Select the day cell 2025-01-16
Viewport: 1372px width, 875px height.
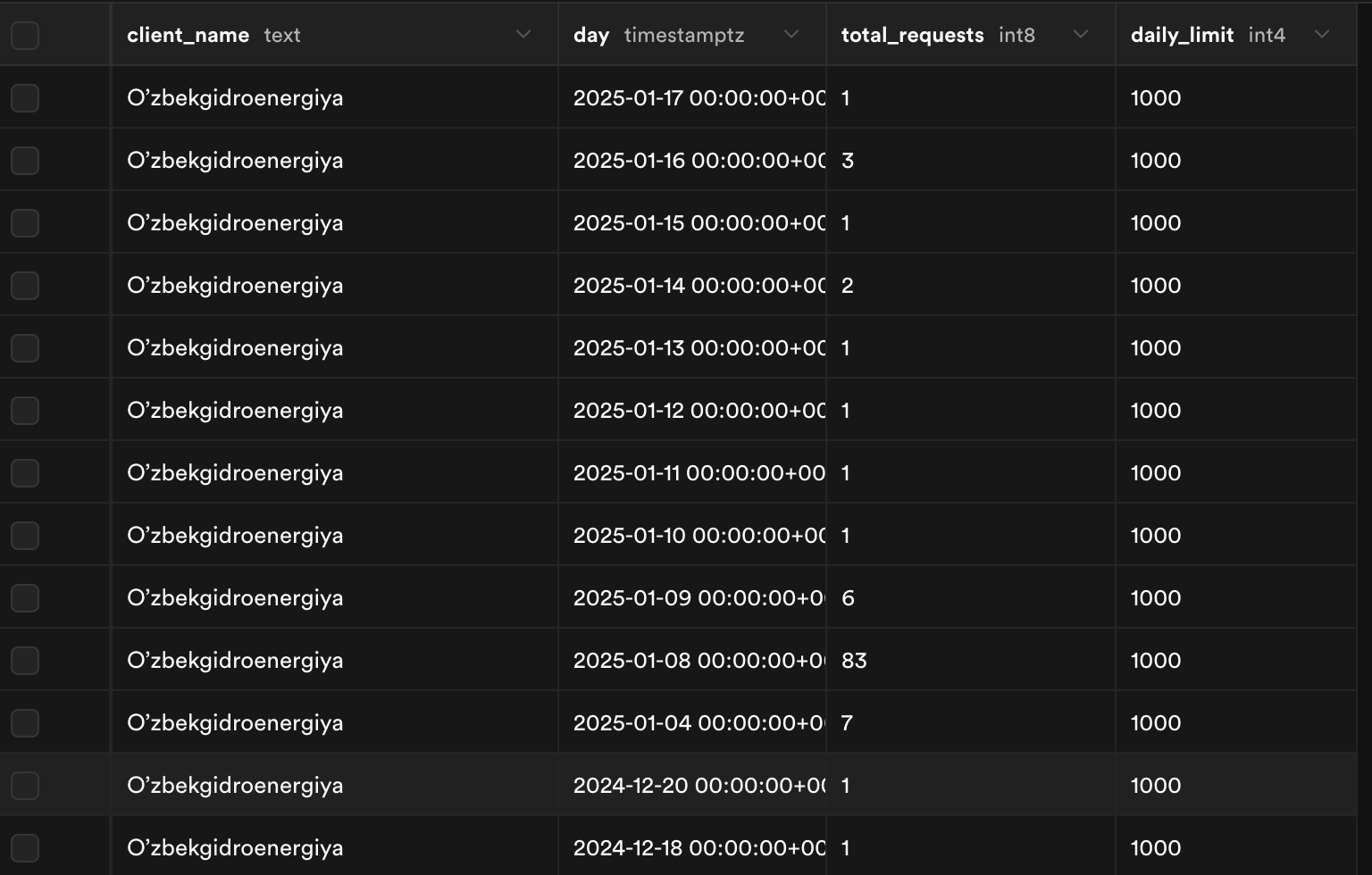coord(692,160)
